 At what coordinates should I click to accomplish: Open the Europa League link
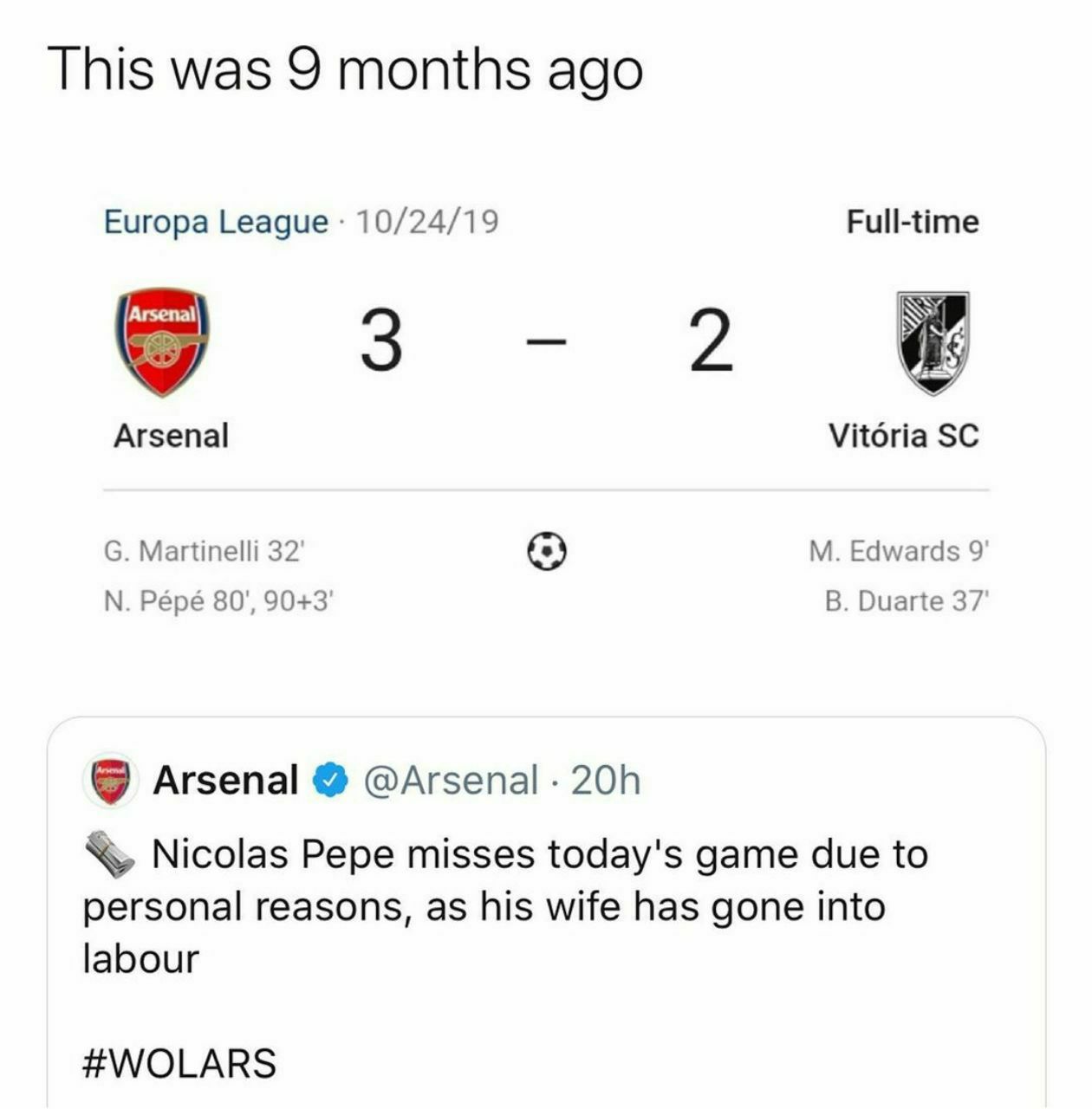(216, 223)
